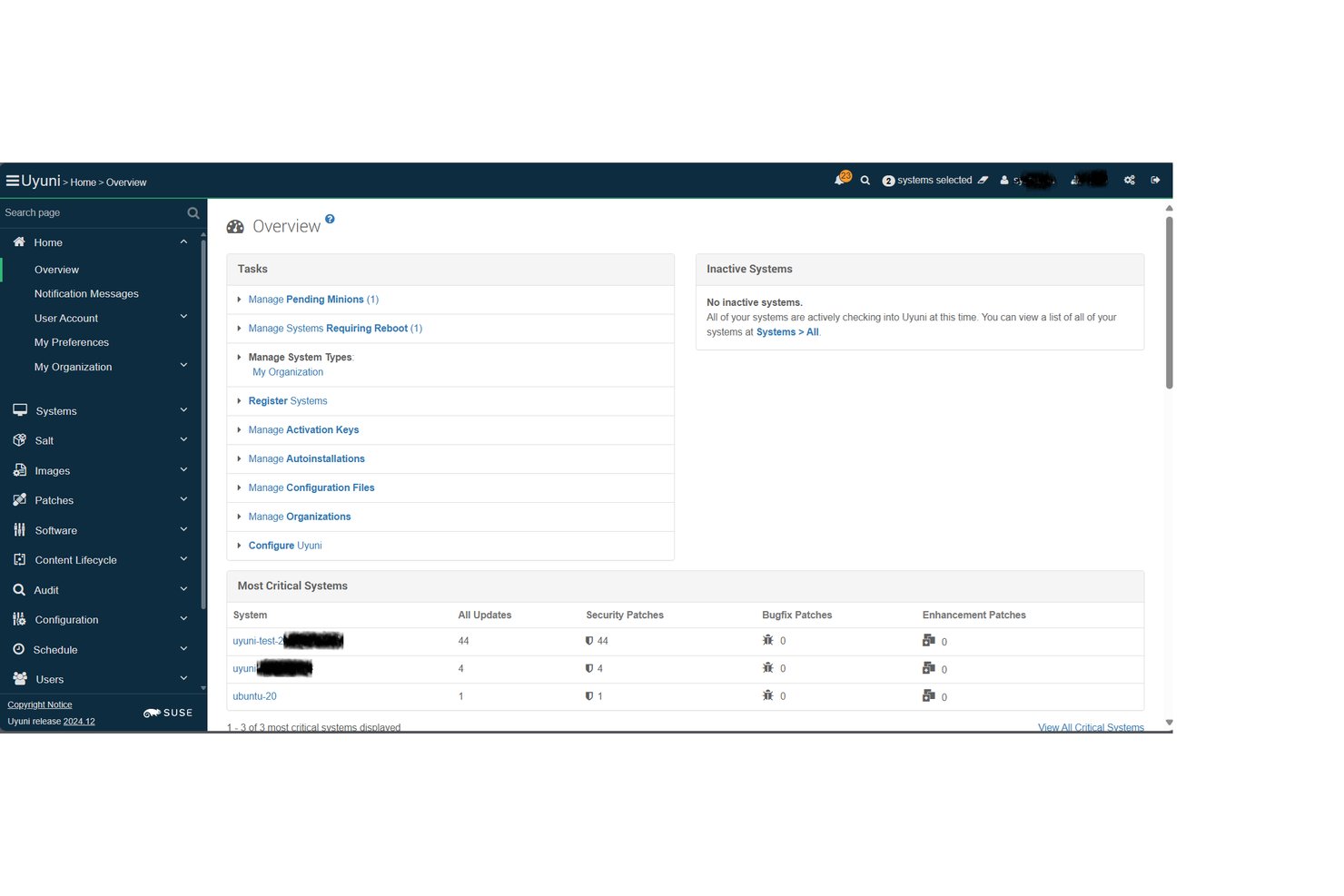Open preferences via the gears icon in the header
The width and height of the screenshot is (1344, 896).
[x=1130, y=181]
